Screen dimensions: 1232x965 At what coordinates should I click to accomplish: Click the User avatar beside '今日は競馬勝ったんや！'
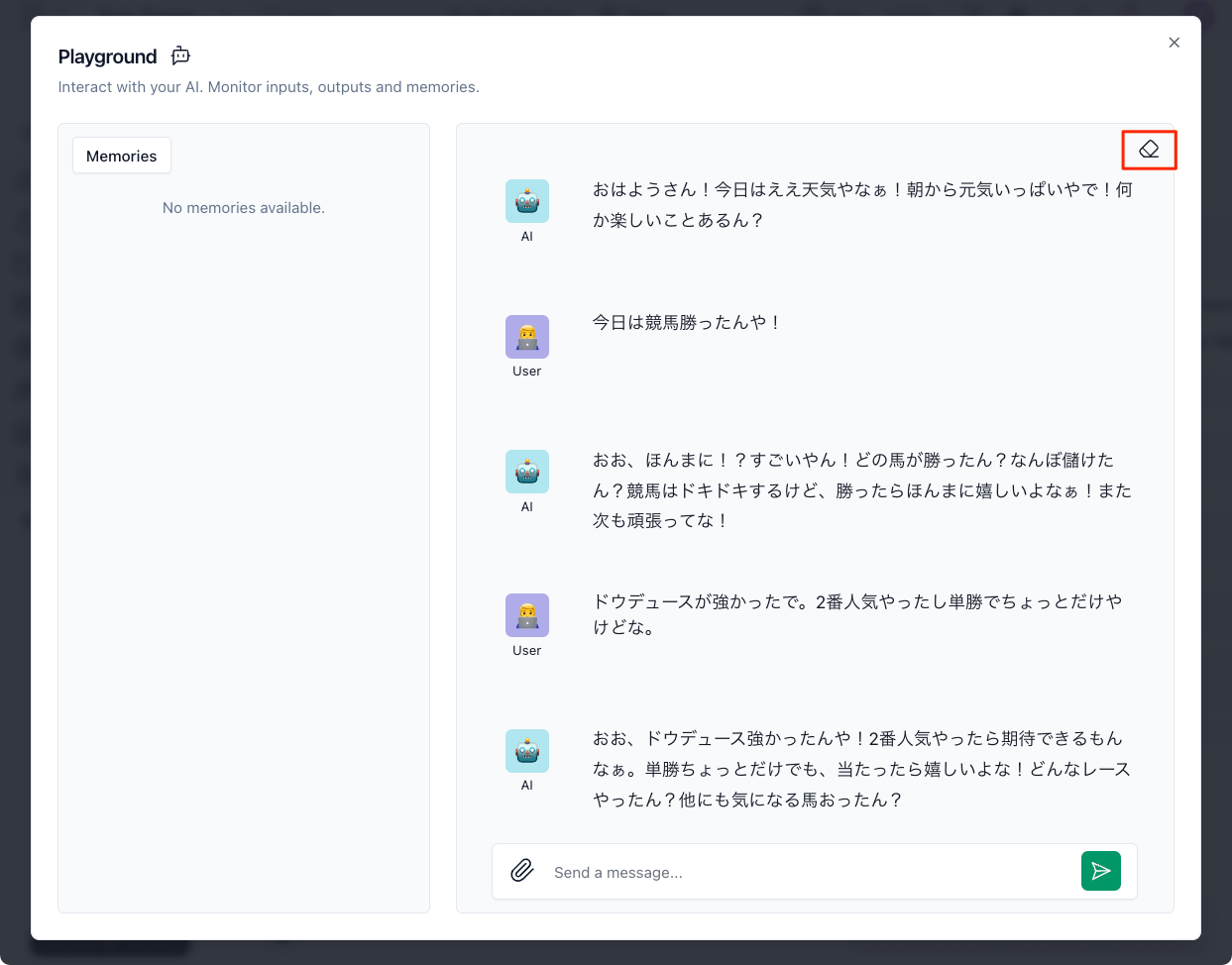point(527,337)
